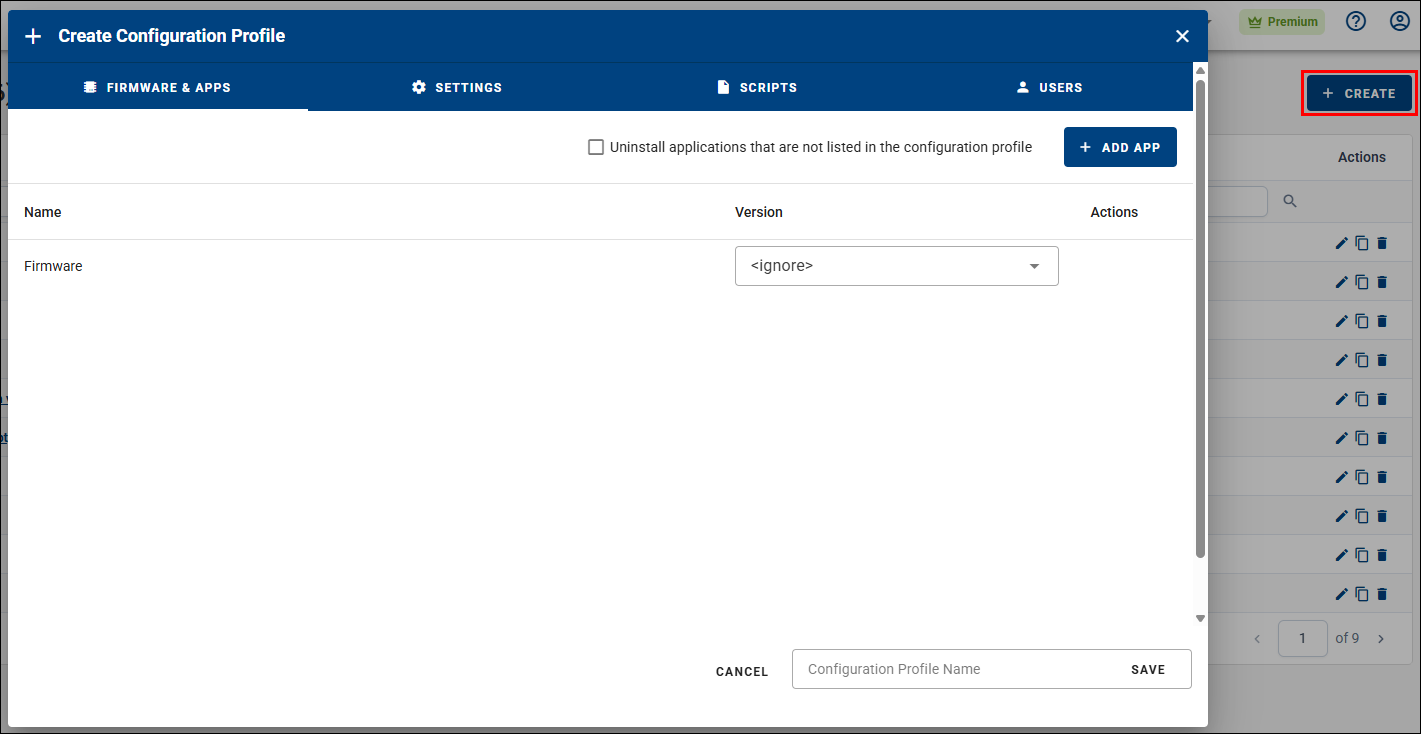Go to the next page arrow
1421x734 pixels.
click(x=1381, y=638)
